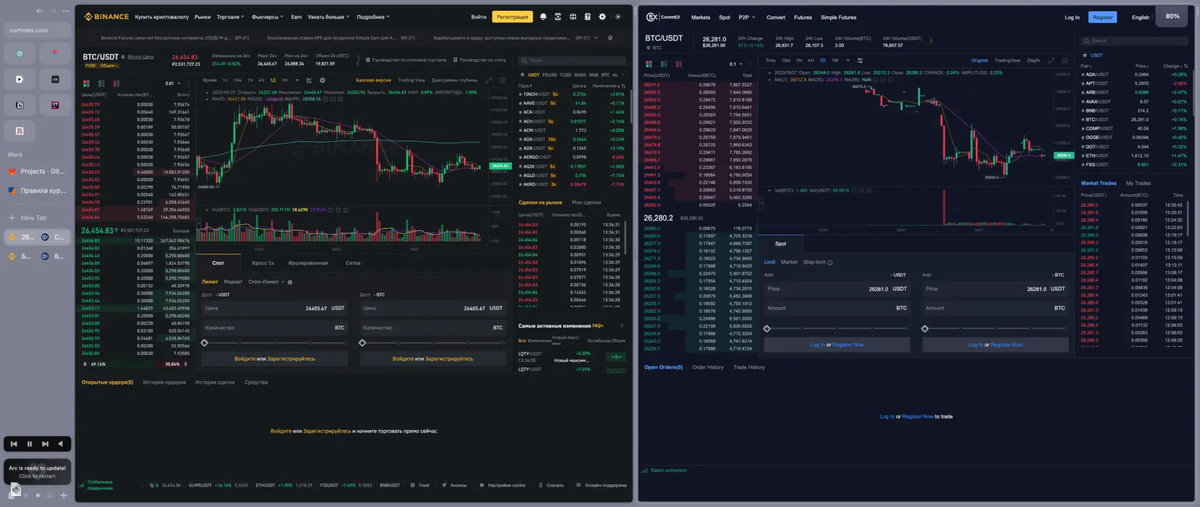This screenshot has height=507, width=1200.
Task: Click the Binance logo
Action: pos(107,17)
